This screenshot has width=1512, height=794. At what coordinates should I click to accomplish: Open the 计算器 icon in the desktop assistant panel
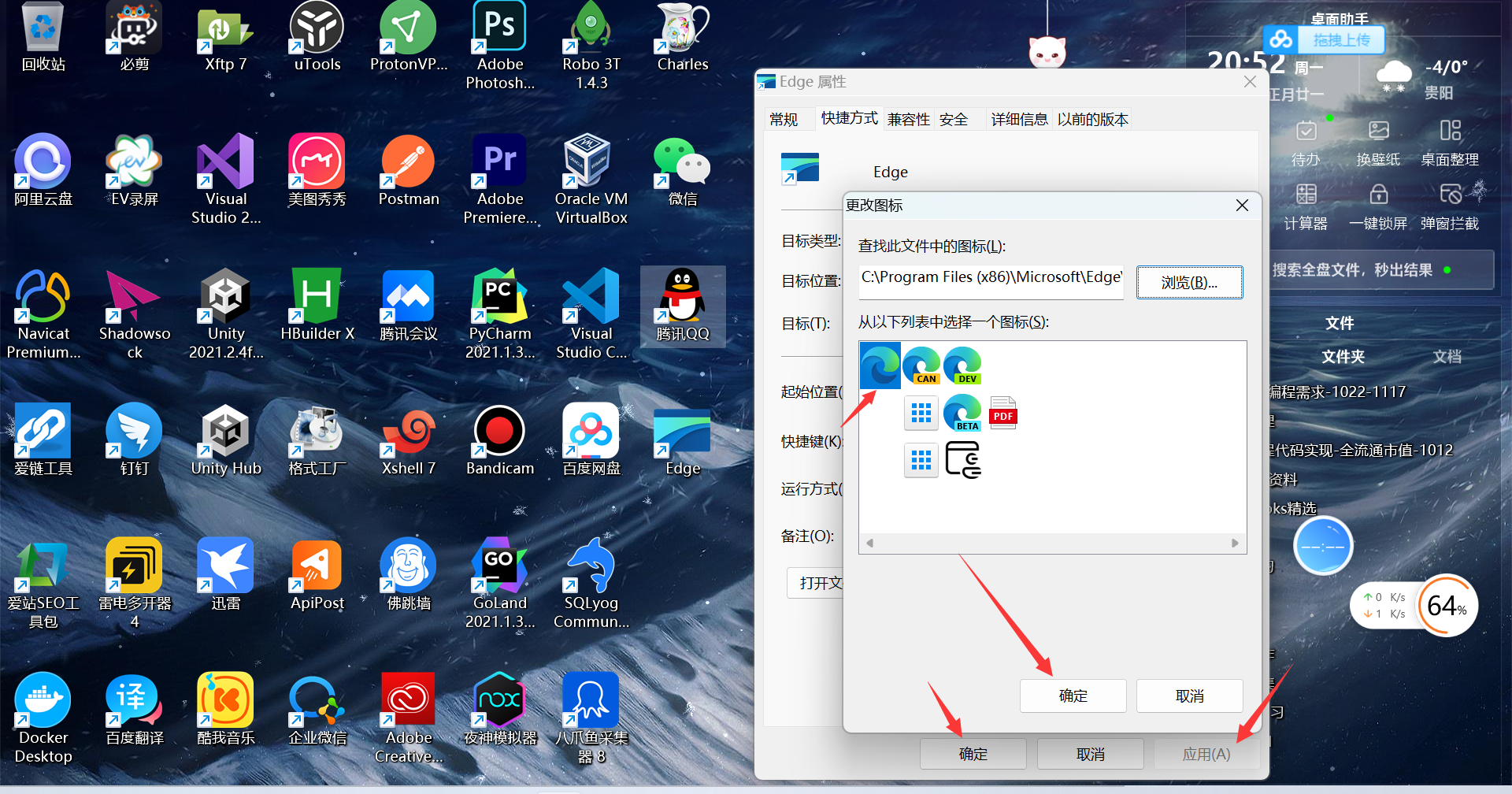(1305, 206)
